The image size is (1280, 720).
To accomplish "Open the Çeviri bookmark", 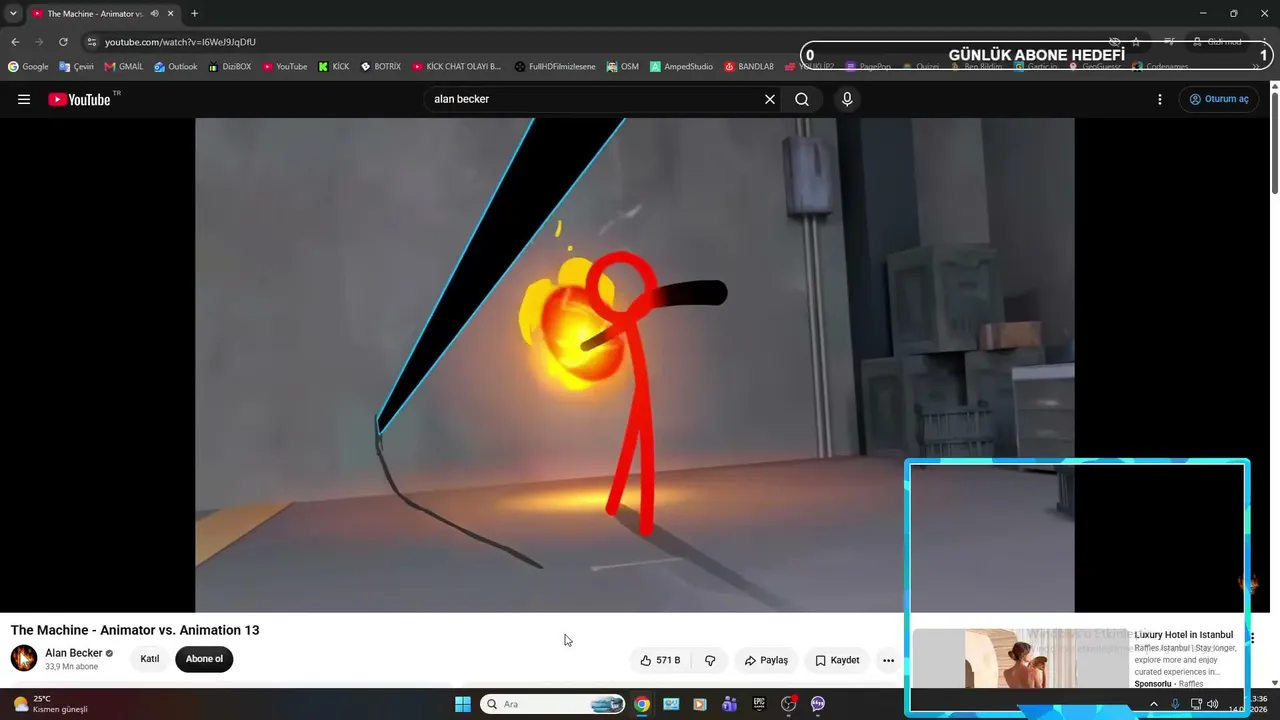I will (76, 67).
